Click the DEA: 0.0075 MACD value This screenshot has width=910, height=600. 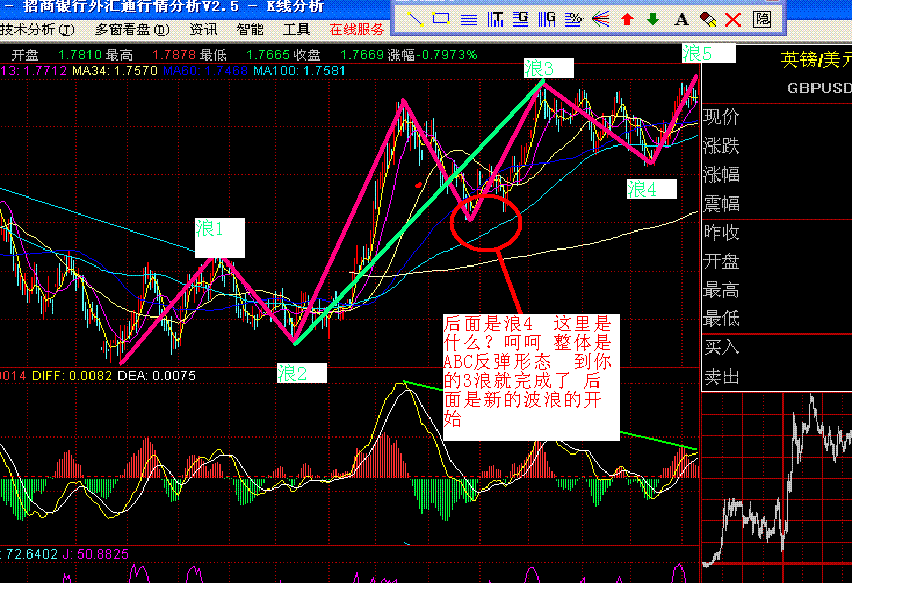(x=157, y=375)
